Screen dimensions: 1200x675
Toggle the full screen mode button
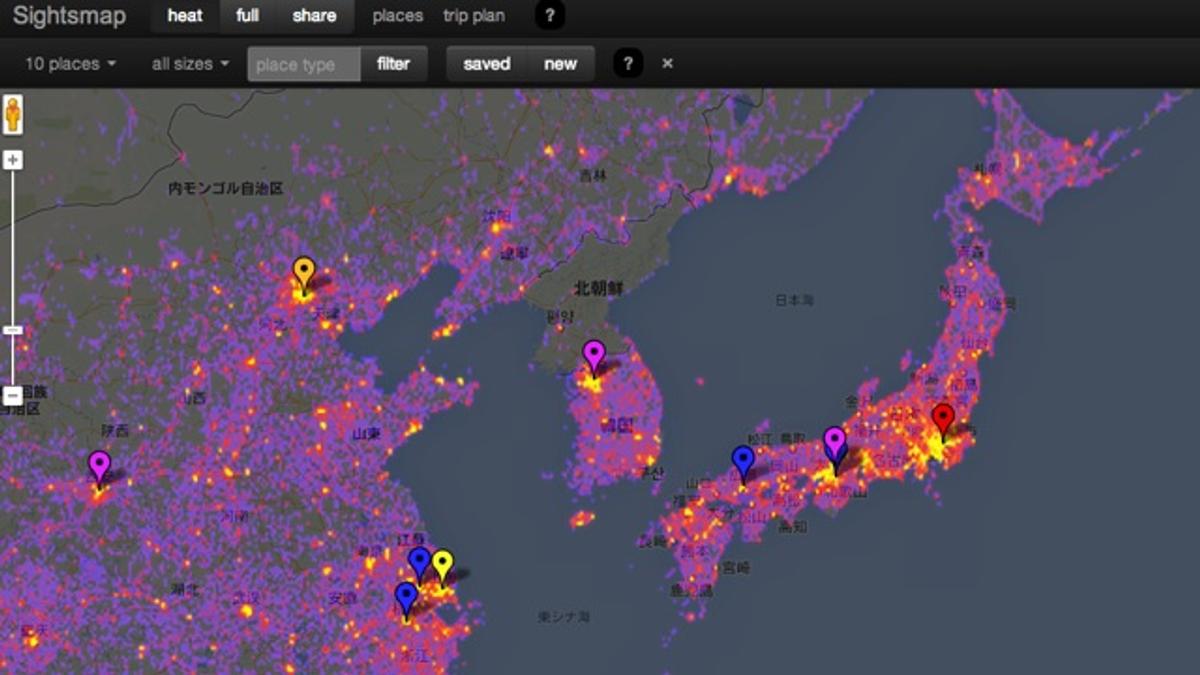(x=247, y=16)
